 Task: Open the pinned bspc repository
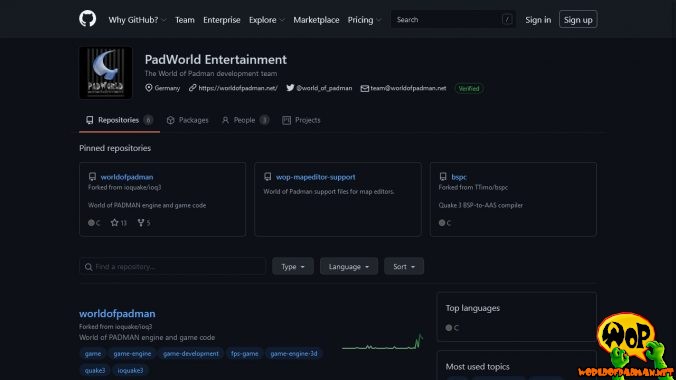(459, 177)
